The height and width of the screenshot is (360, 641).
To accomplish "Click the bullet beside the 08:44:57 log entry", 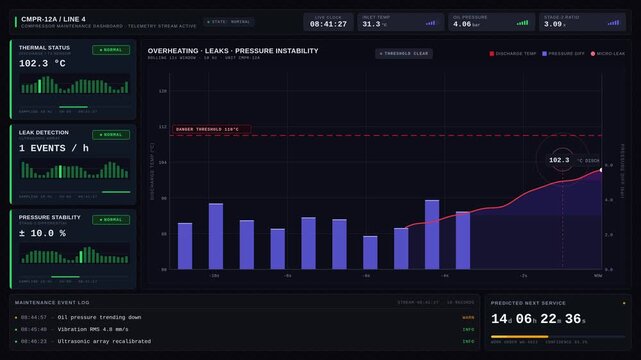I will [16, 318].
